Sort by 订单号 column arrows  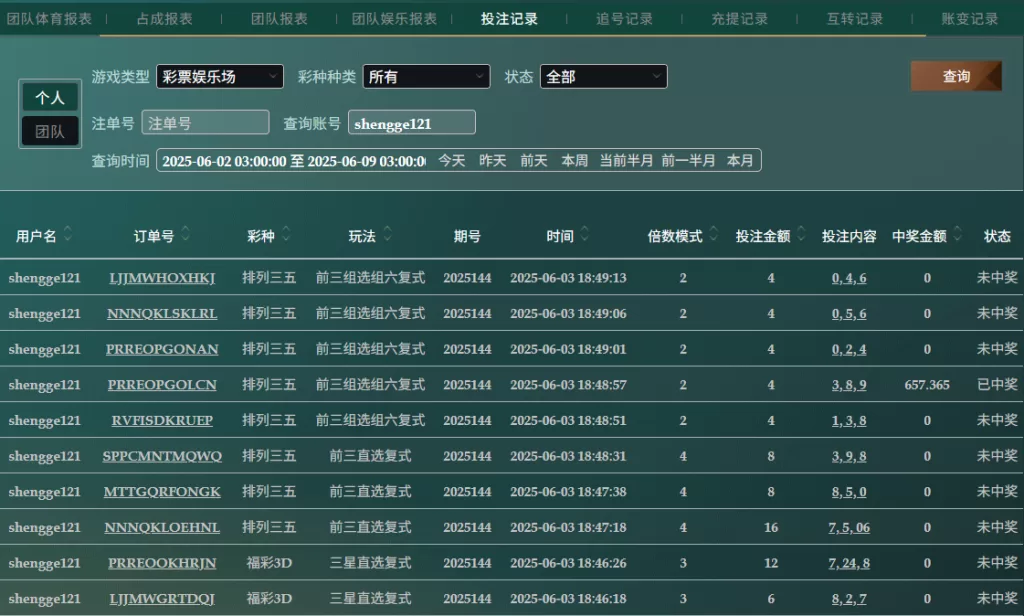pos(185,233)
